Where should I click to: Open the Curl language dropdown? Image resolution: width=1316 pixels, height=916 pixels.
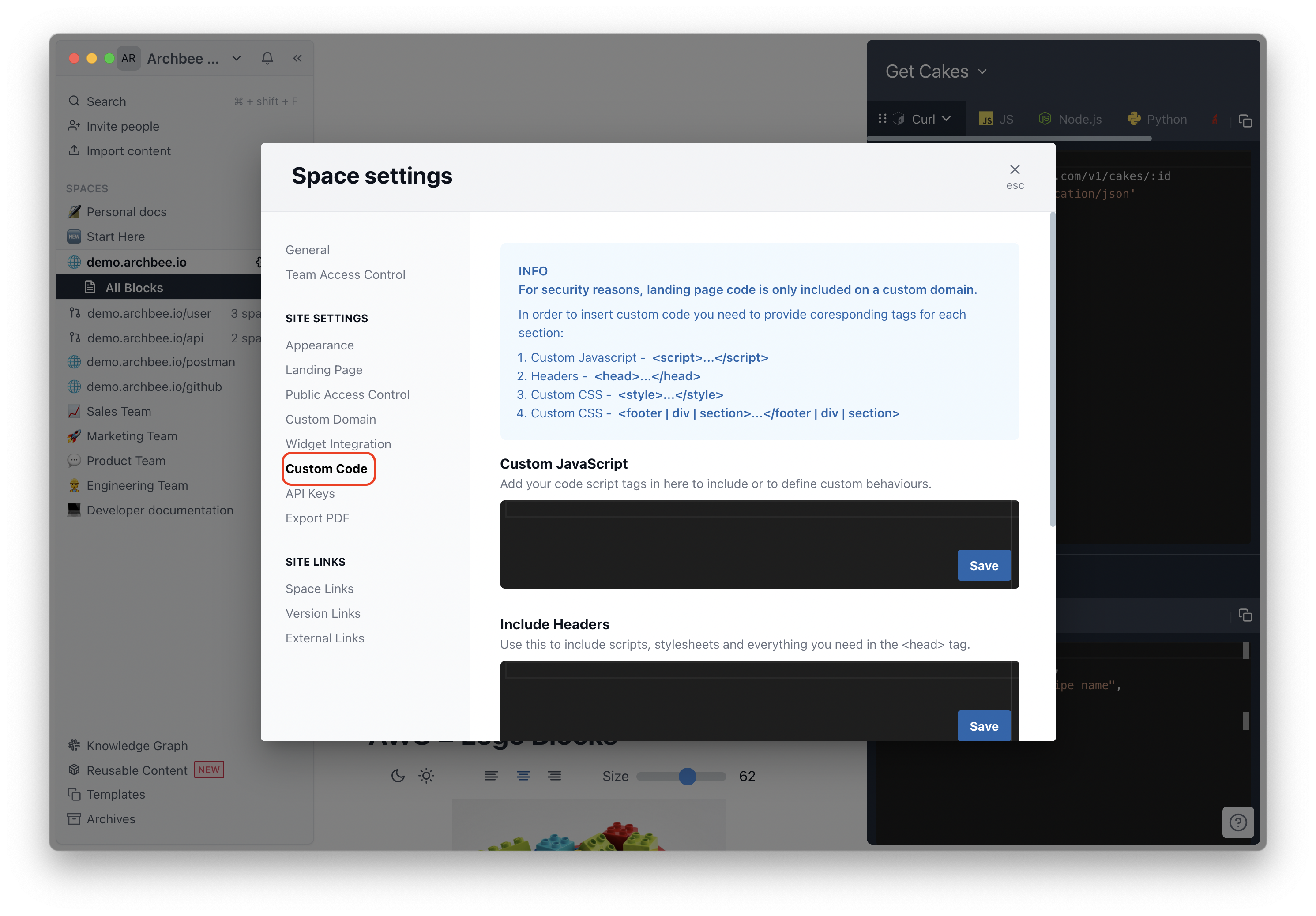(946, 119)
